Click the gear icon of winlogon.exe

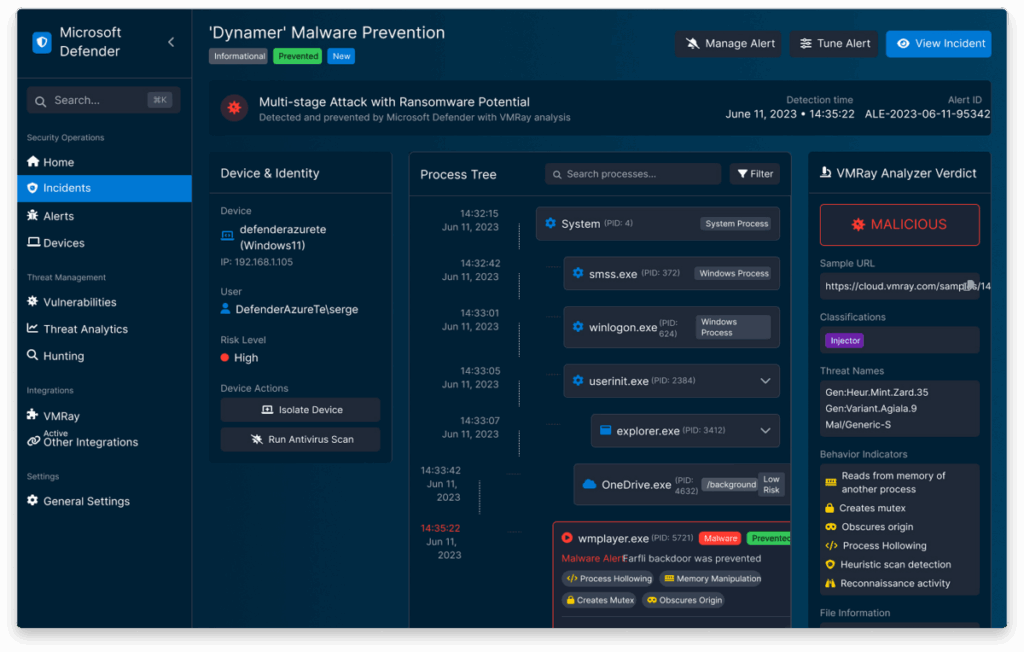point(578,327)
